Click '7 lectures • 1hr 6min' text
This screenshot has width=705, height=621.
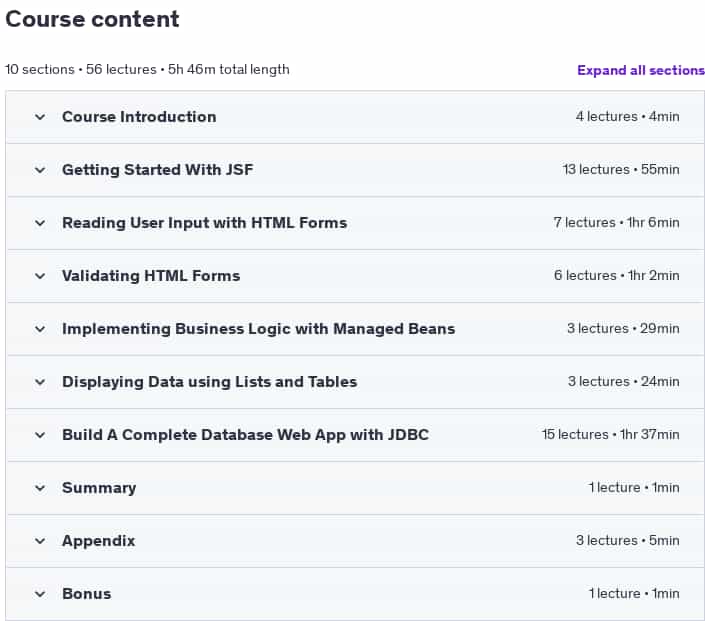click(x=616, y=223)
